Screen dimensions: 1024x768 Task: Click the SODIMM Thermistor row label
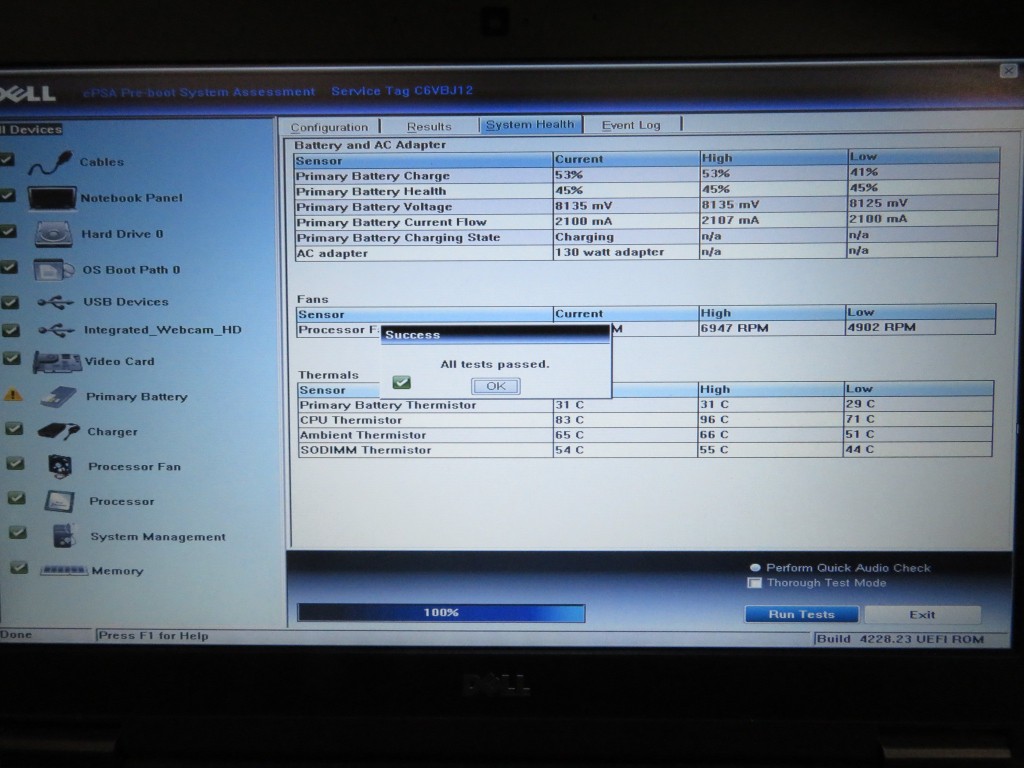[x=366, y=450]
